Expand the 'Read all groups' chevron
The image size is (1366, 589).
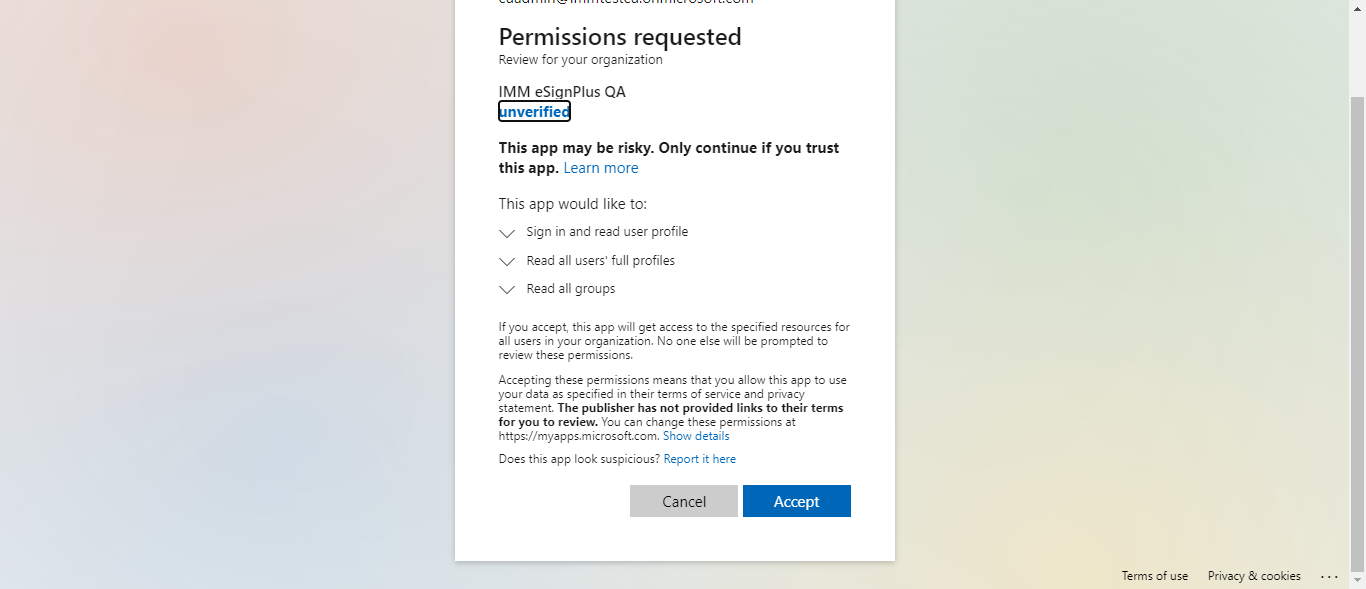507,290
